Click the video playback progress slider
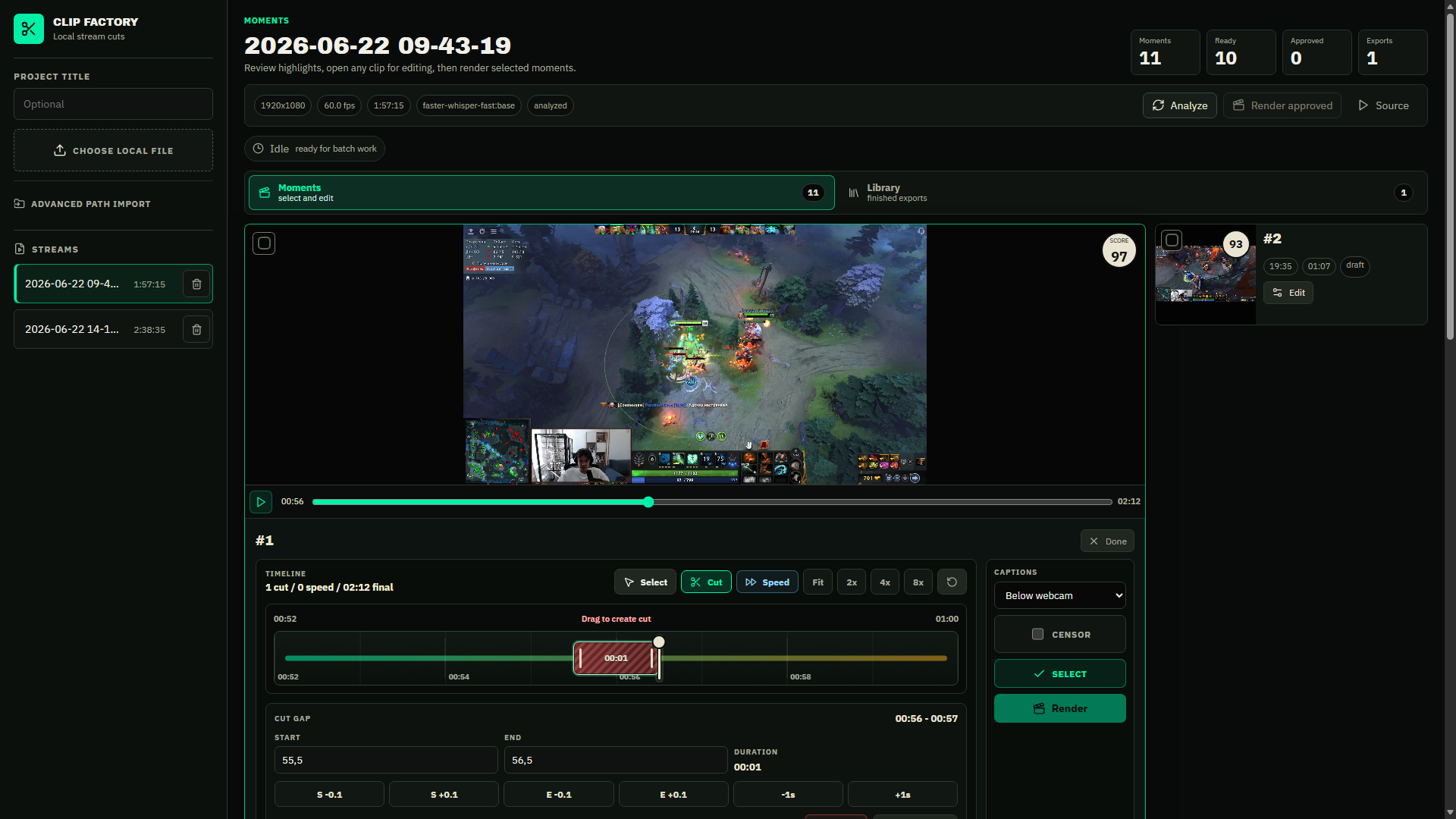 (x=712, y=502)
